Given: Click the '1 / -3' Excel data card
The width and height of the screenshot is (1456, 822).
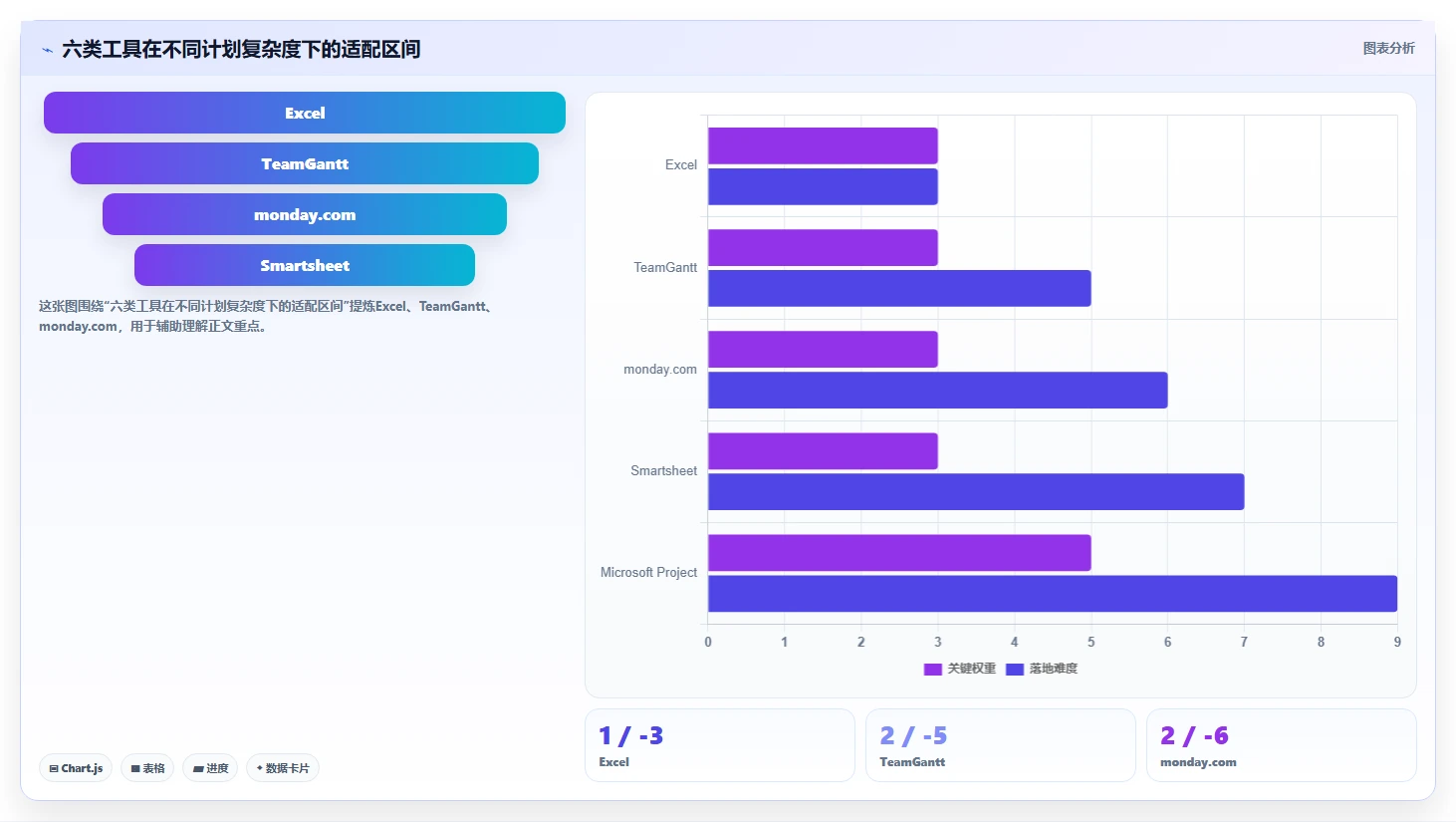Looking at the screenshot, I should click(x=719, y=745).
